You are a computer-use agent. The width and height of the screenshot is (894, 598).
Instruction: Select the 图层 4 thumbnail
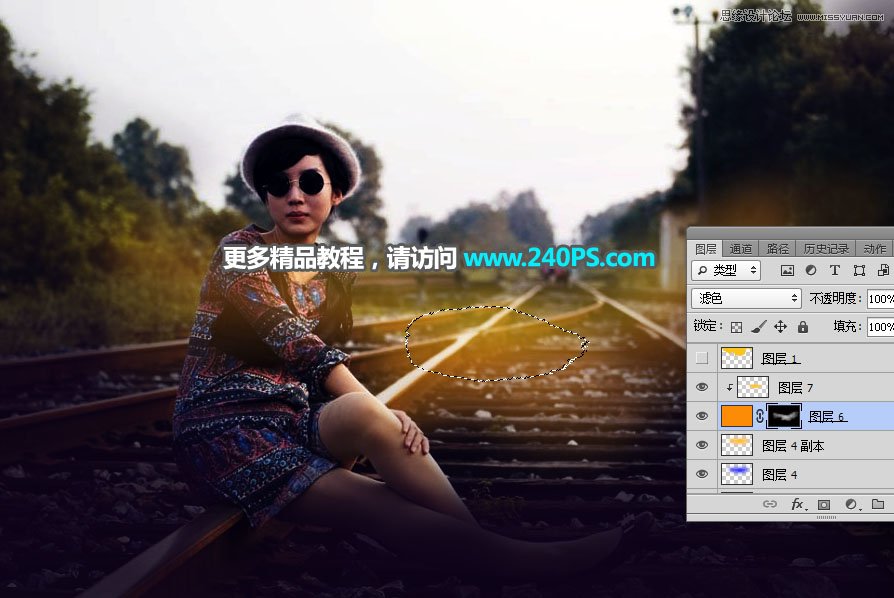click(737, 474)
